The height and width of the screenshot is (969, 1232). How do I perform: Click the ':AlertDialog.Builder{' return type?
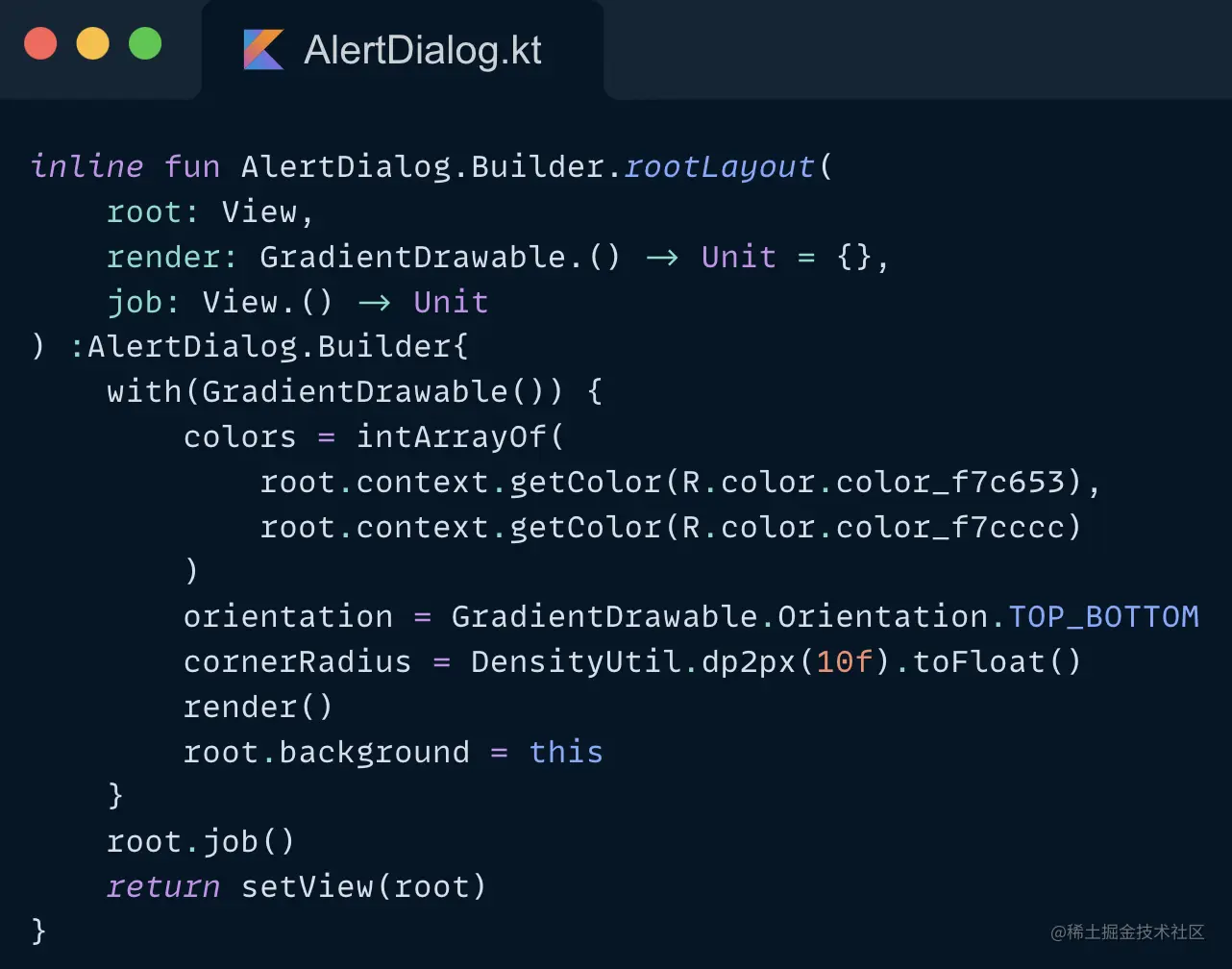pos(269,346)
